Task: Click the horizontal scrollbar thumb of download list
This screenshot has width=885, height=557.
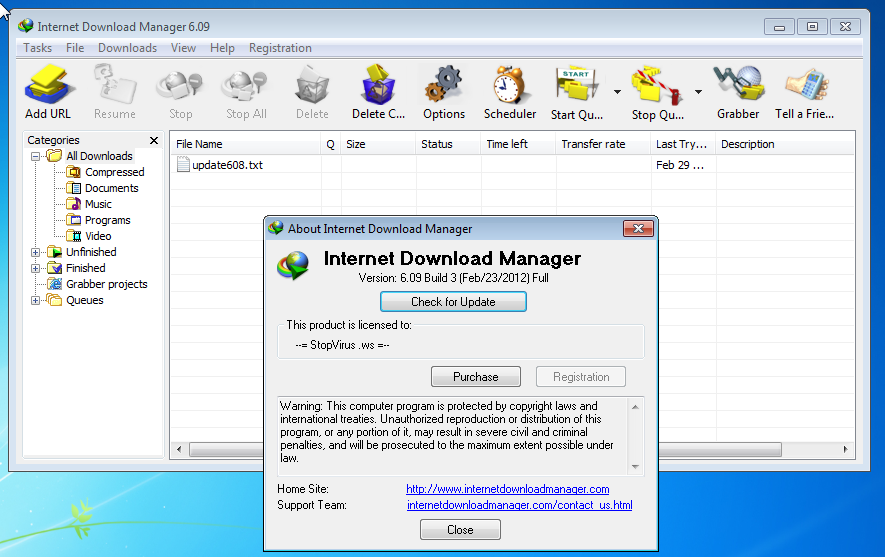Action: pyautogui.click(x=485, y=450)
